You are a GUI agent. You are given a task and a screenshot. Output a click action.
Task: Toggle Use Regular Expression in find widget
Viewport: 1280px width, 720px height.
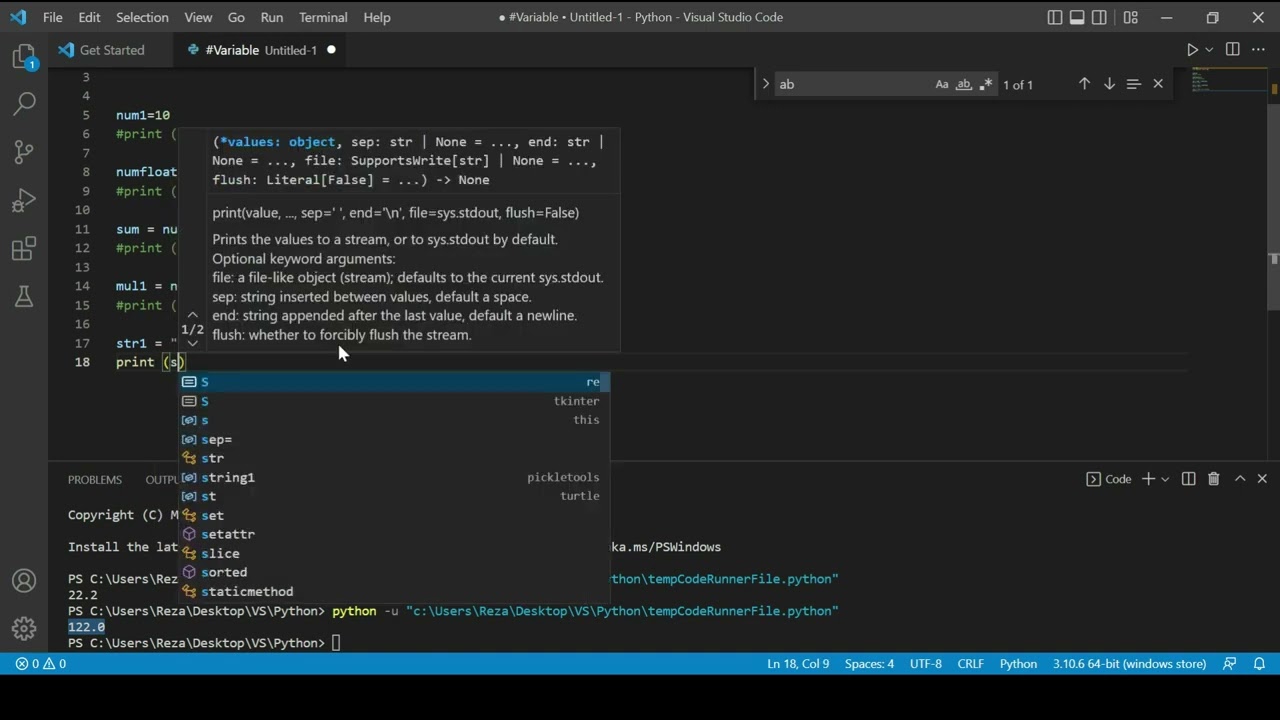tap(986, 85)
